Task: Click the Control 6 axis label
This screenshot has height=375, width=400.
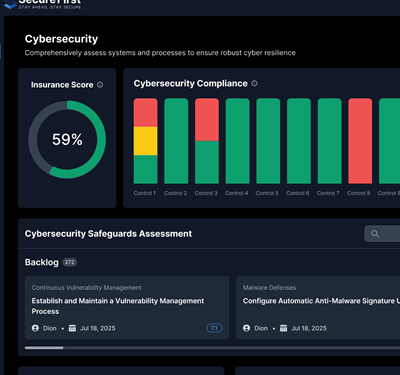Action: [298, 193]
